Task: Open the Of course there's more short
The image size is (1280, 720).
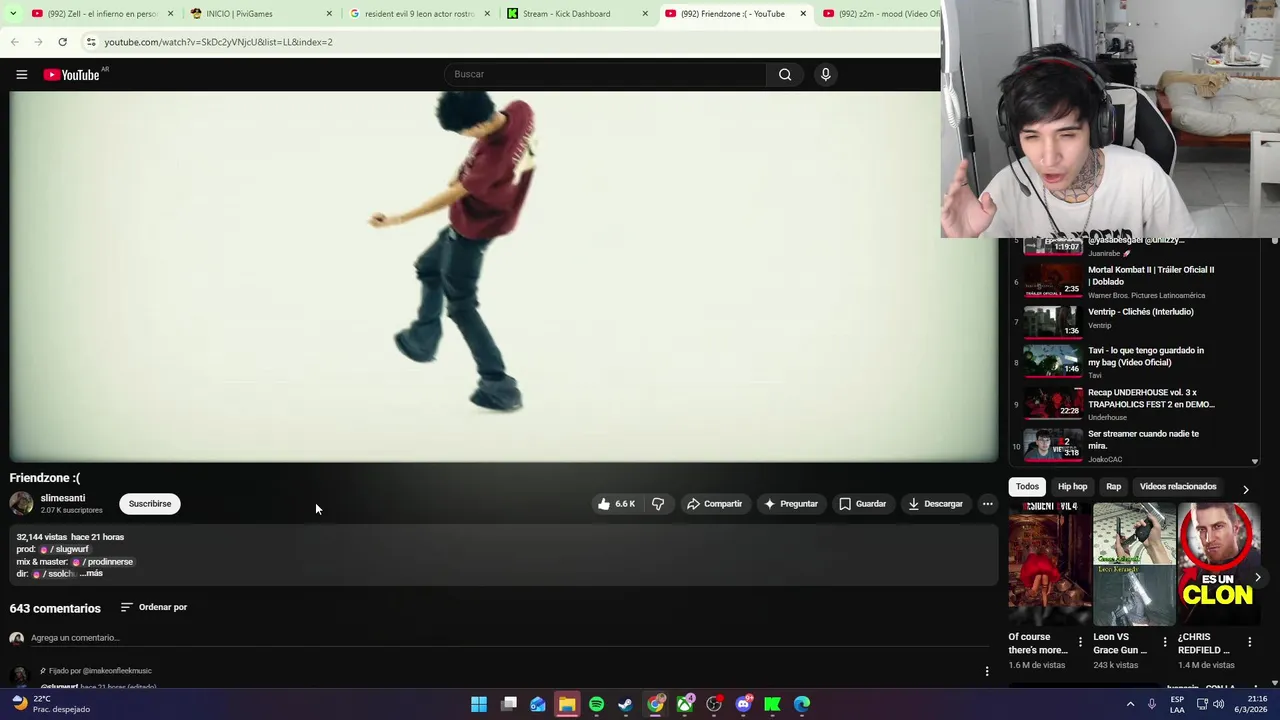Action: pyautogui.click(x=1050, y=564)
